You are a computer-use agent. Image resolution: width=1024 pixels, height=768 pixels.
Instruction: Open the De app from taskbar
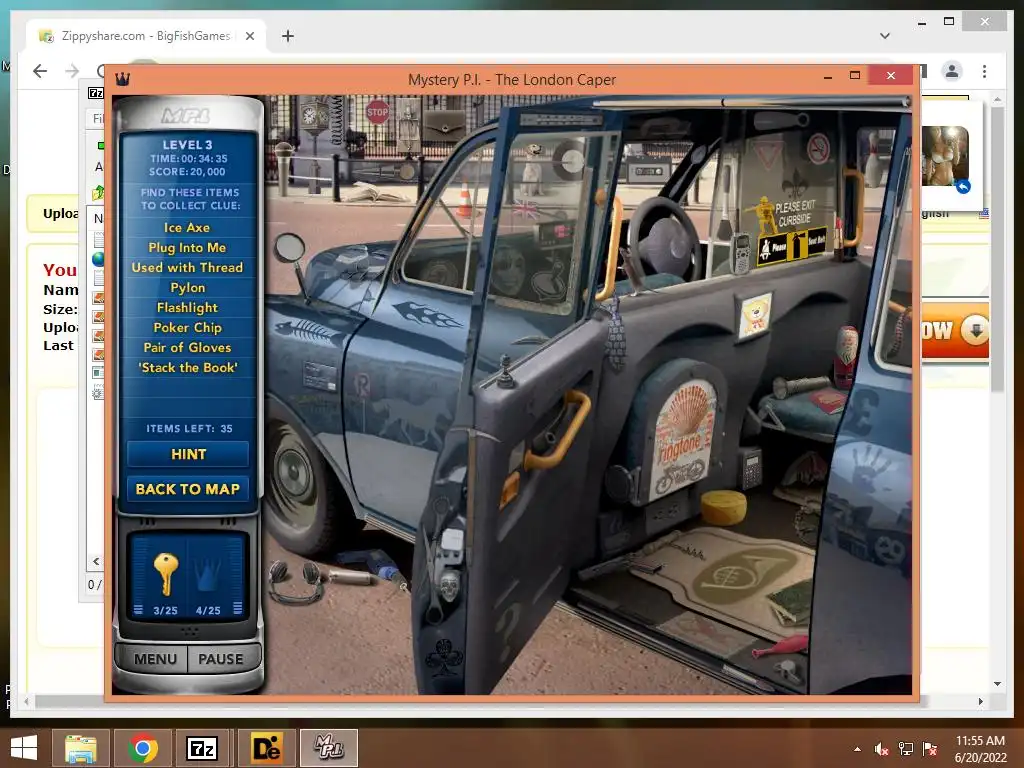click(266, 748)
